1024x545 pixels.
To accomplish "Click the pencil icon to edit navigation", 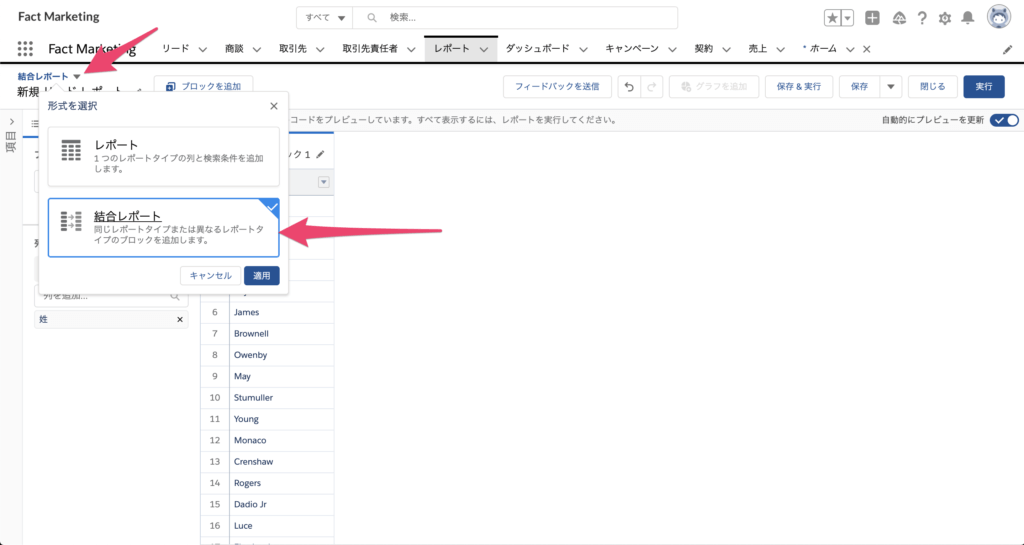I will point(1008,50).
